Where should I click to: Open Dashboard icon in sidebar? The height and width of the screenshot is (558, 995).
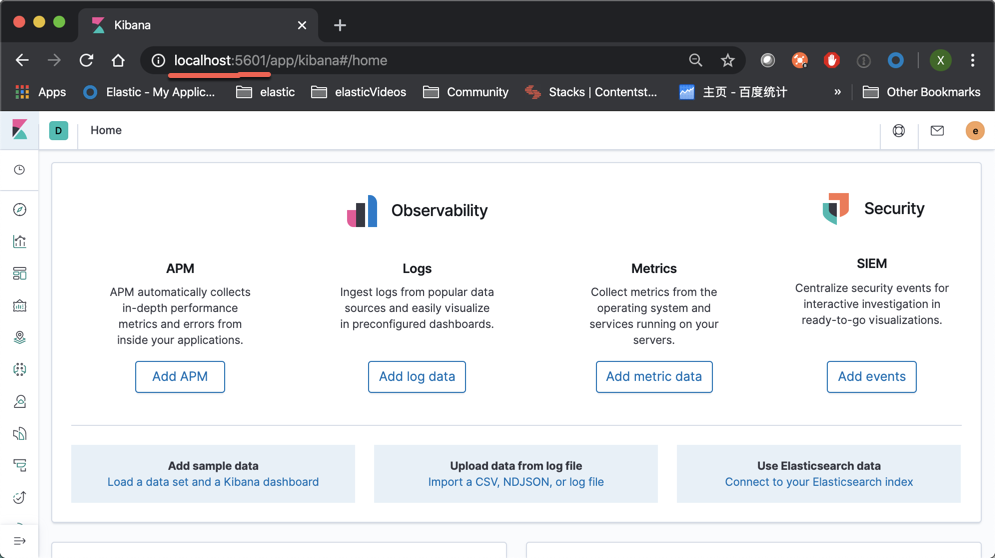tap(20, 274)
